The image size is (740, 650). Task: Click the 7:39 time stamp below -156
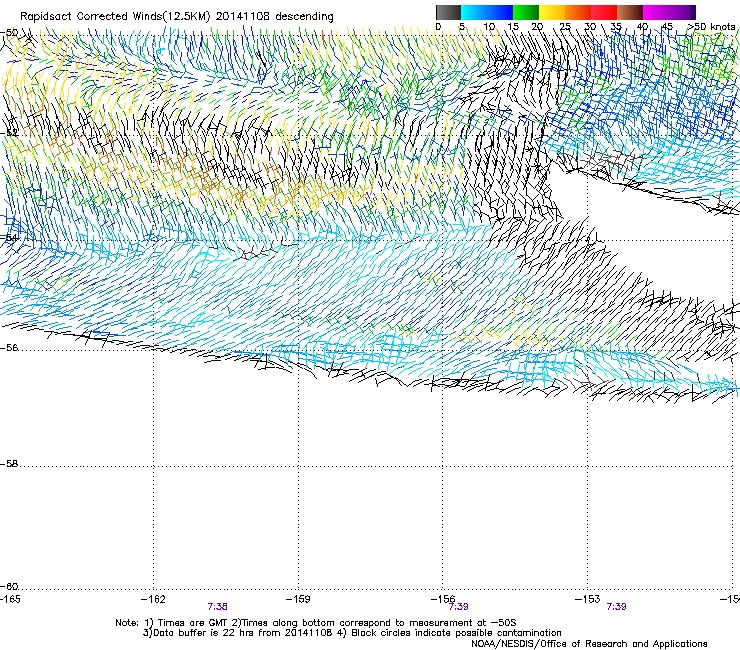point(458,607)
